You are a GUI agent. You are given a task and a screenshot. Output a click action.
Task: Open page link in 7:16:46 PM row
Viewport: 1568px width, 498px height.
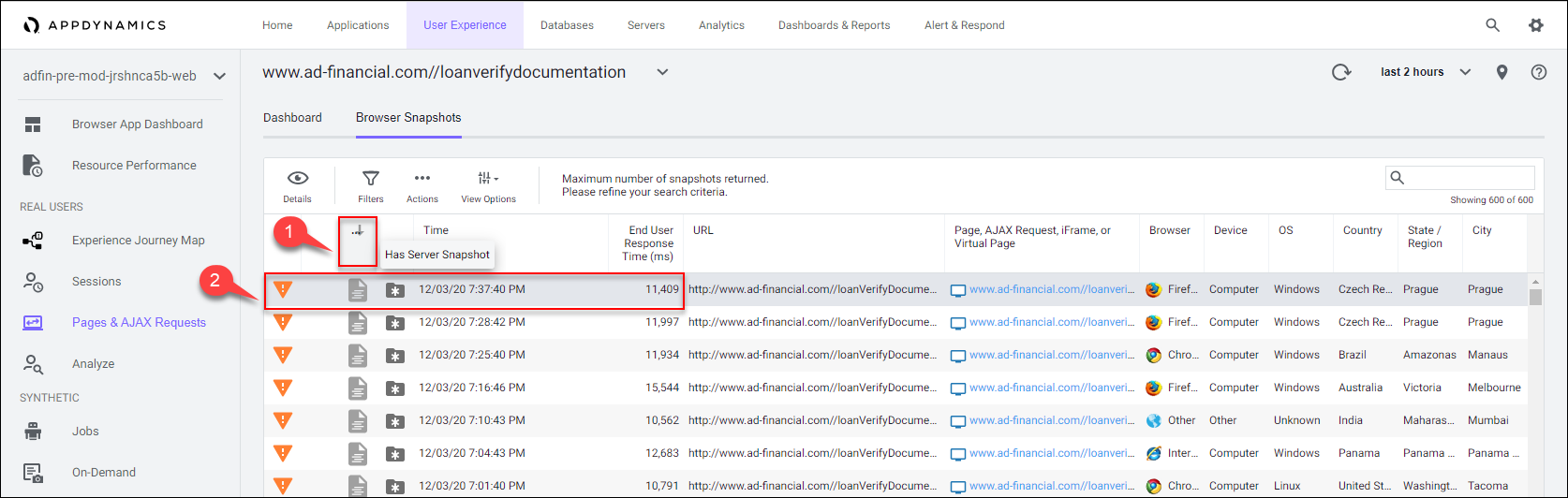point(1051,388)
